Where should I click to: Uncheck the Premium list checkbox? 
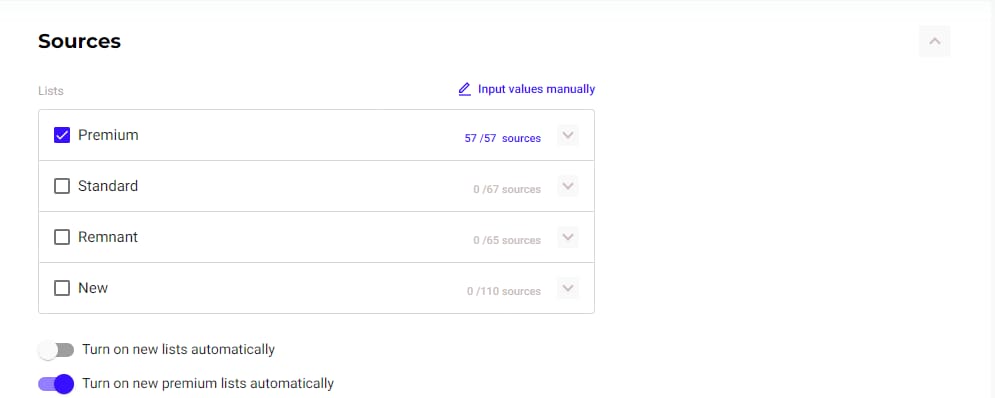point(62,135)
